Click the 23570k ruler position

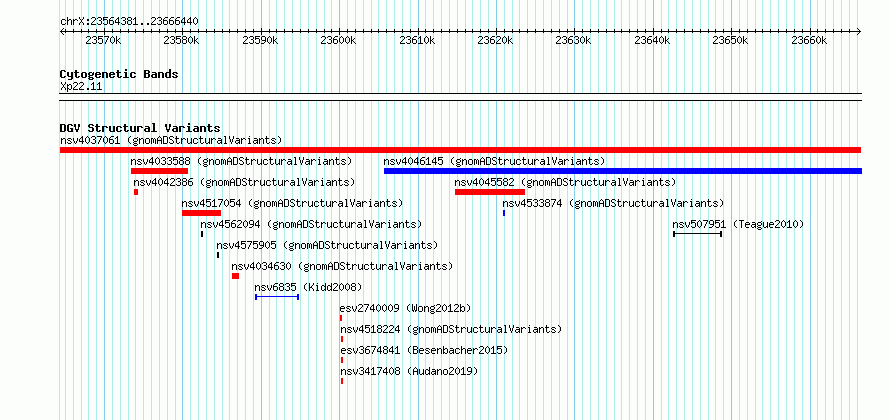[103, 40]
